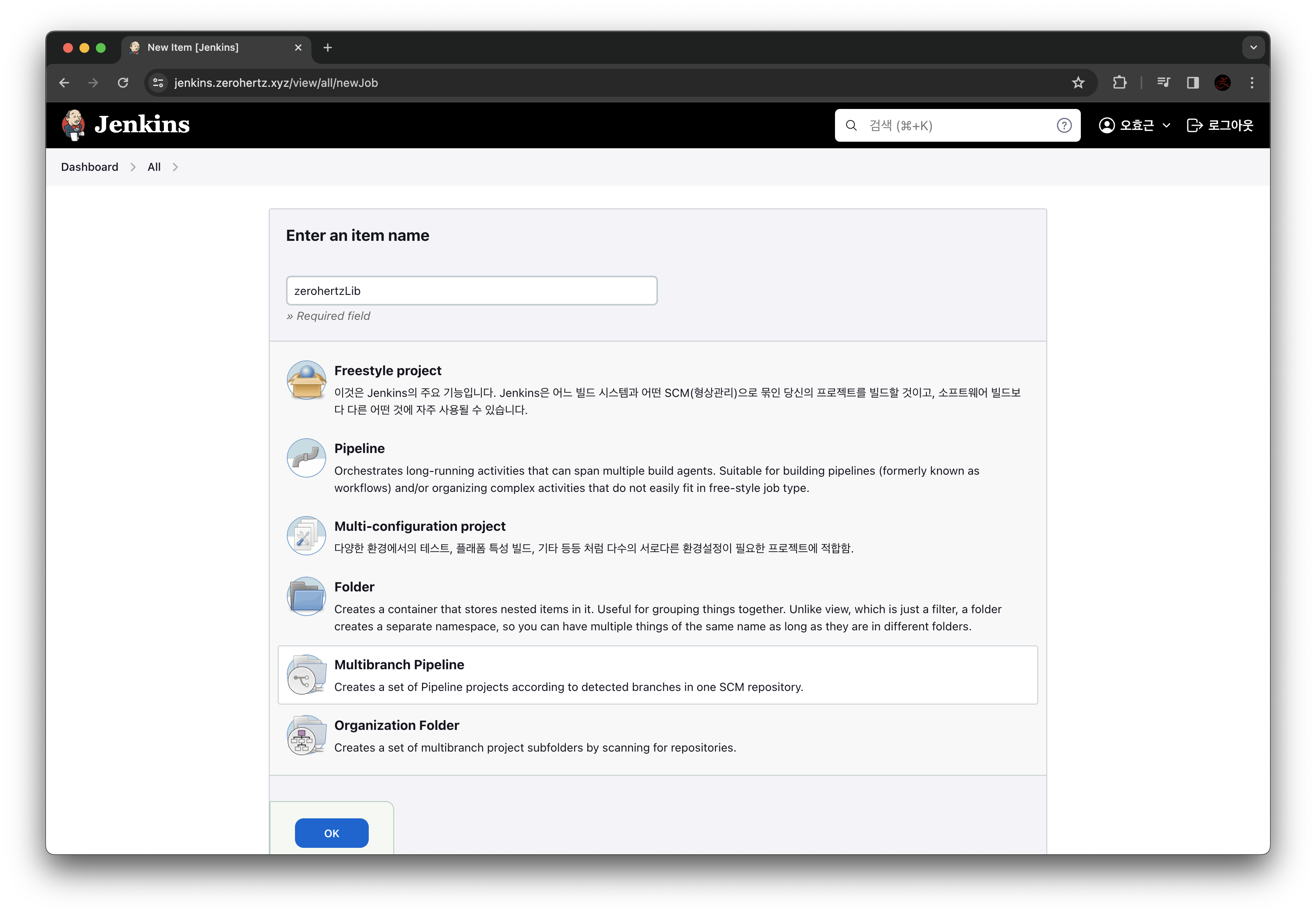This screenshot has height=915, width=1316.
Task: Go to Dashboard breadcrumb link
Action: (89, 167)
